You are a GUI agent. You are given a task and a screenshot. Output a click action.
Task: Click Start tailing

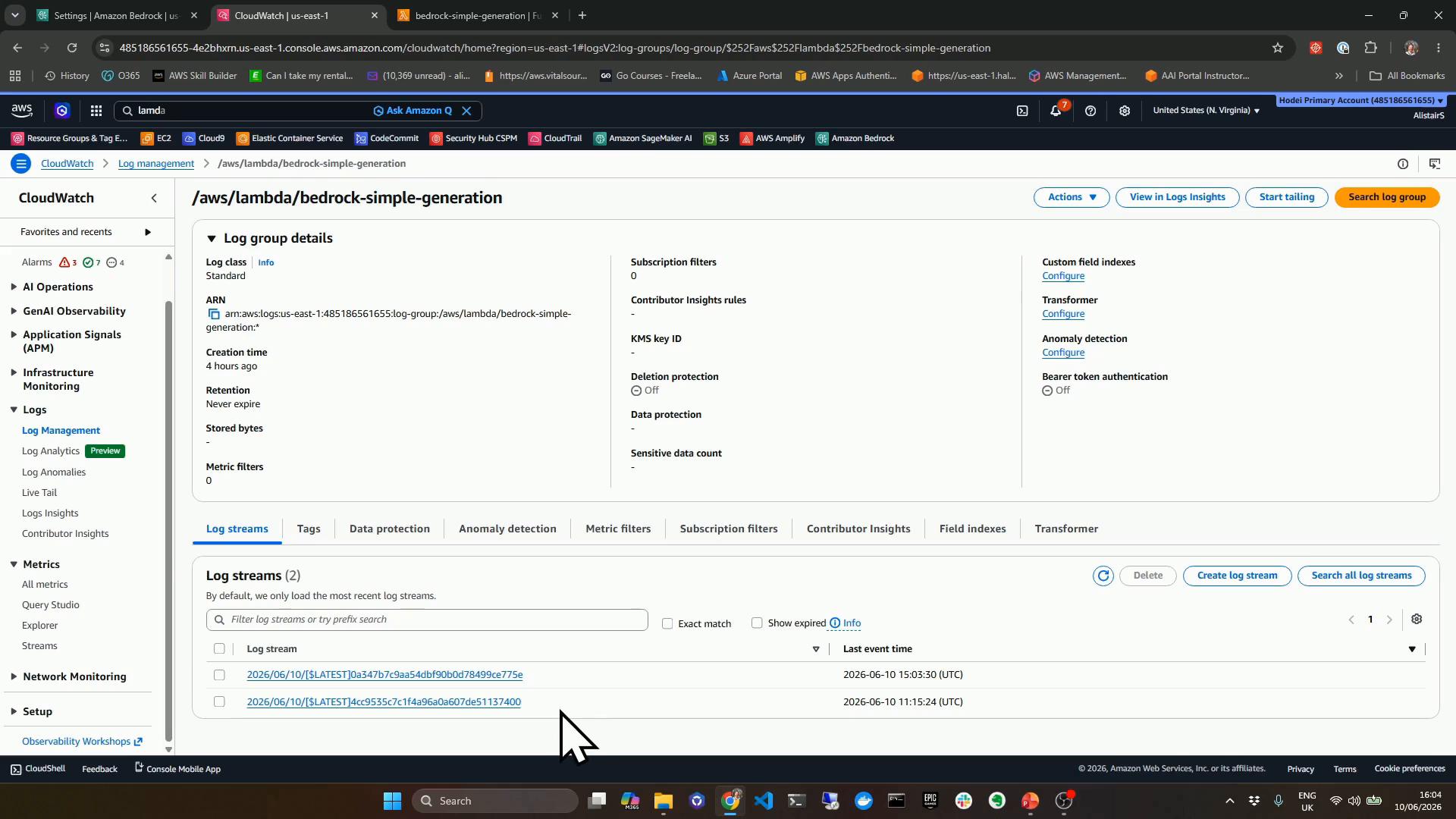(1287, 197)
